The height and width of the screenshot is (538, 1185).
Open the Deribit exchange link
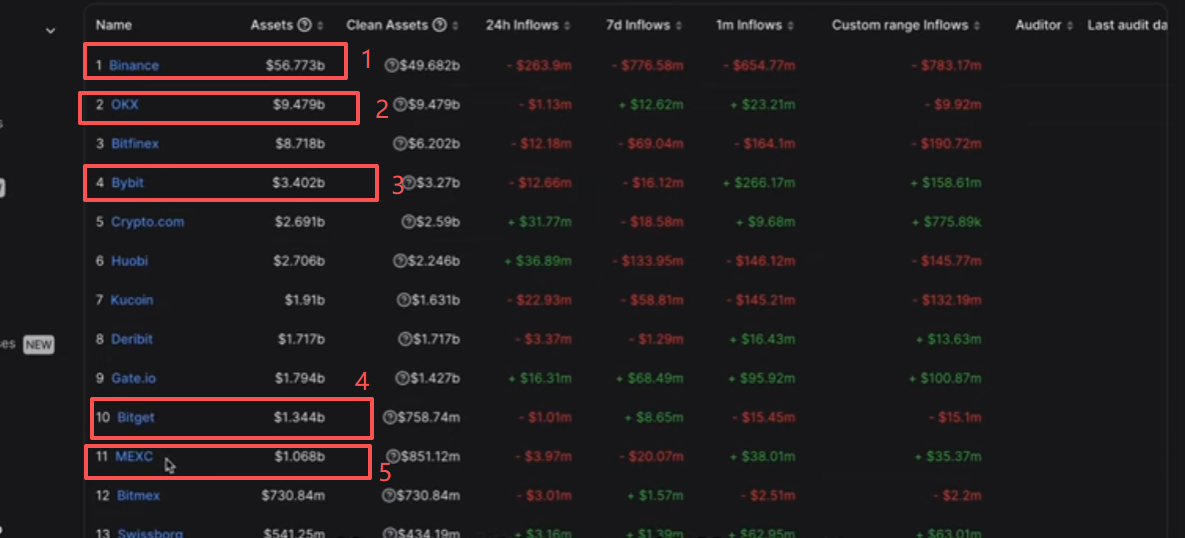(131, 339)
